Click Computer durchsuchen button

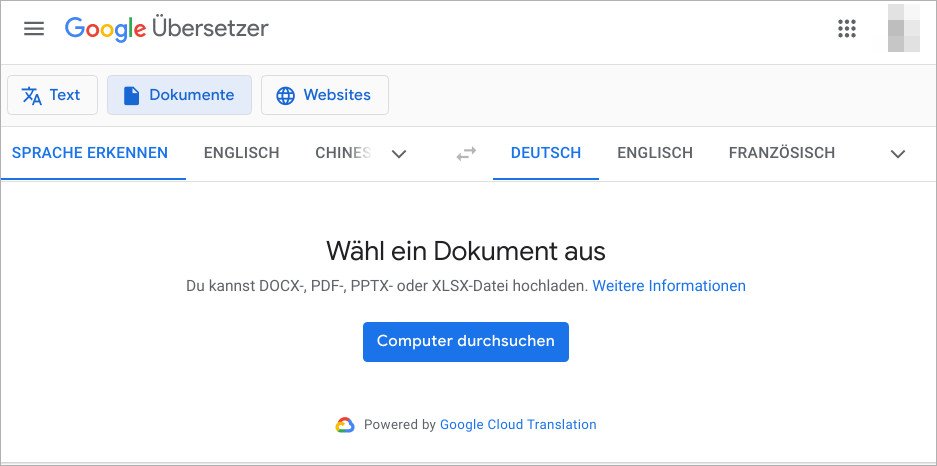pos(466,342)
